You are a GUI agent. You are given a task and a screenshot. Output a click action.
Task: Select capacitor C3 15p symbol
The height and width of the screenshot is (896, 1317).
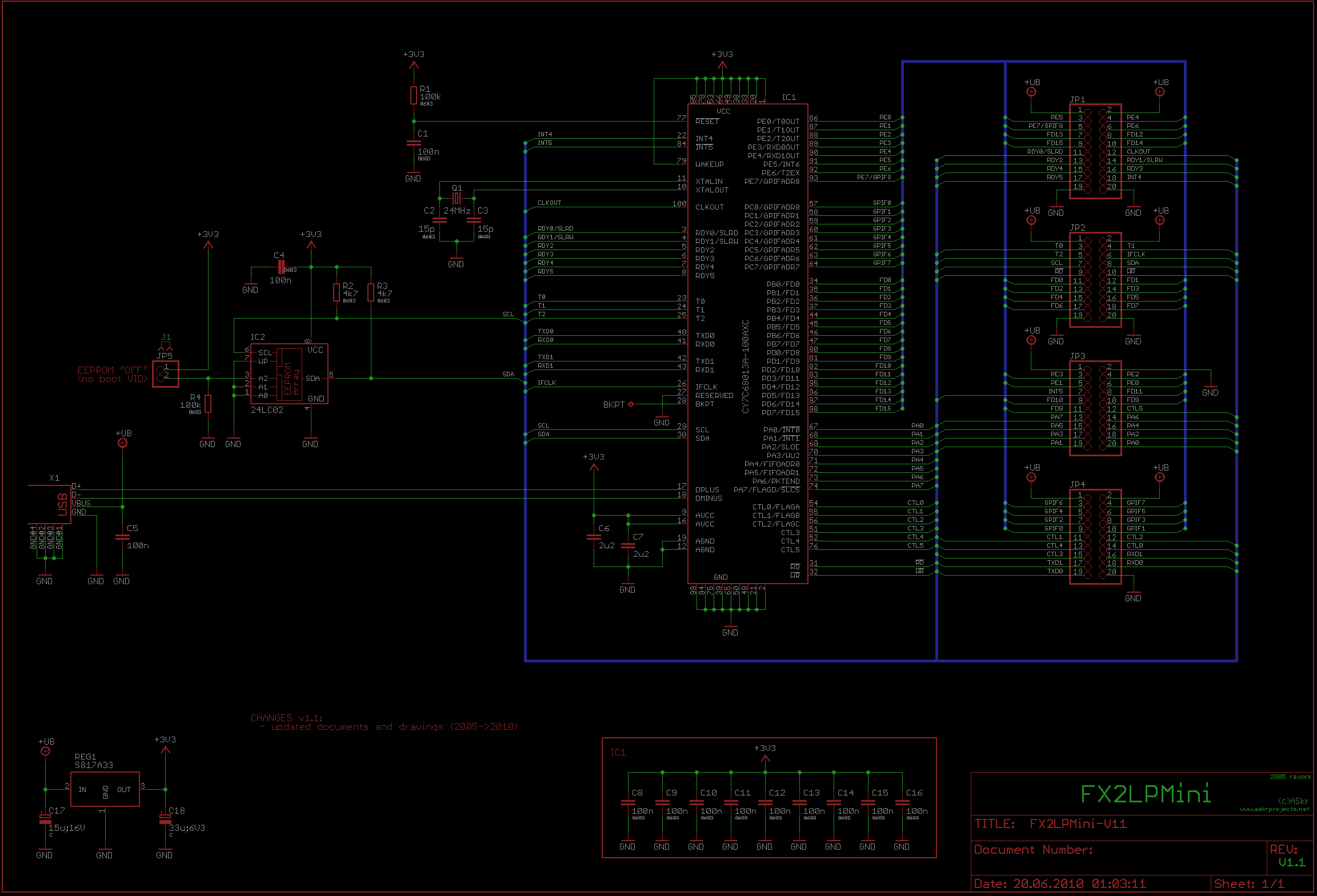coord(474,220)
